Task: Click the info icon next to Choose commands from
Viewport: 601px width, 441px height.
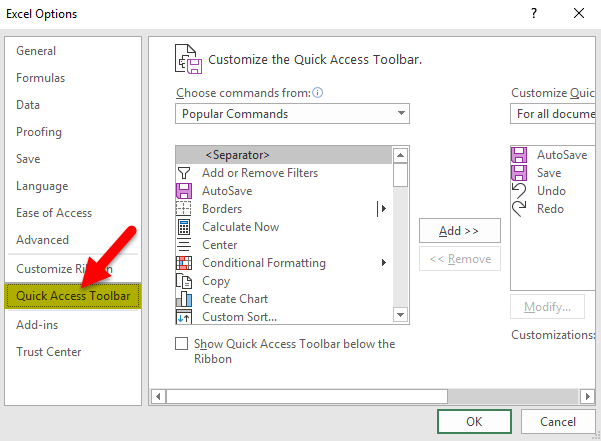Action: (318, 93)
